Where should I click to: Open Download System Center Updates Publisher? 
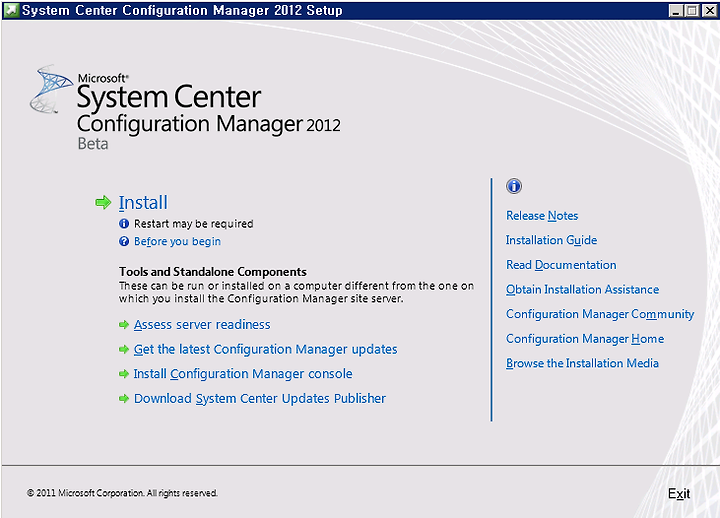[x=260, y=399]
